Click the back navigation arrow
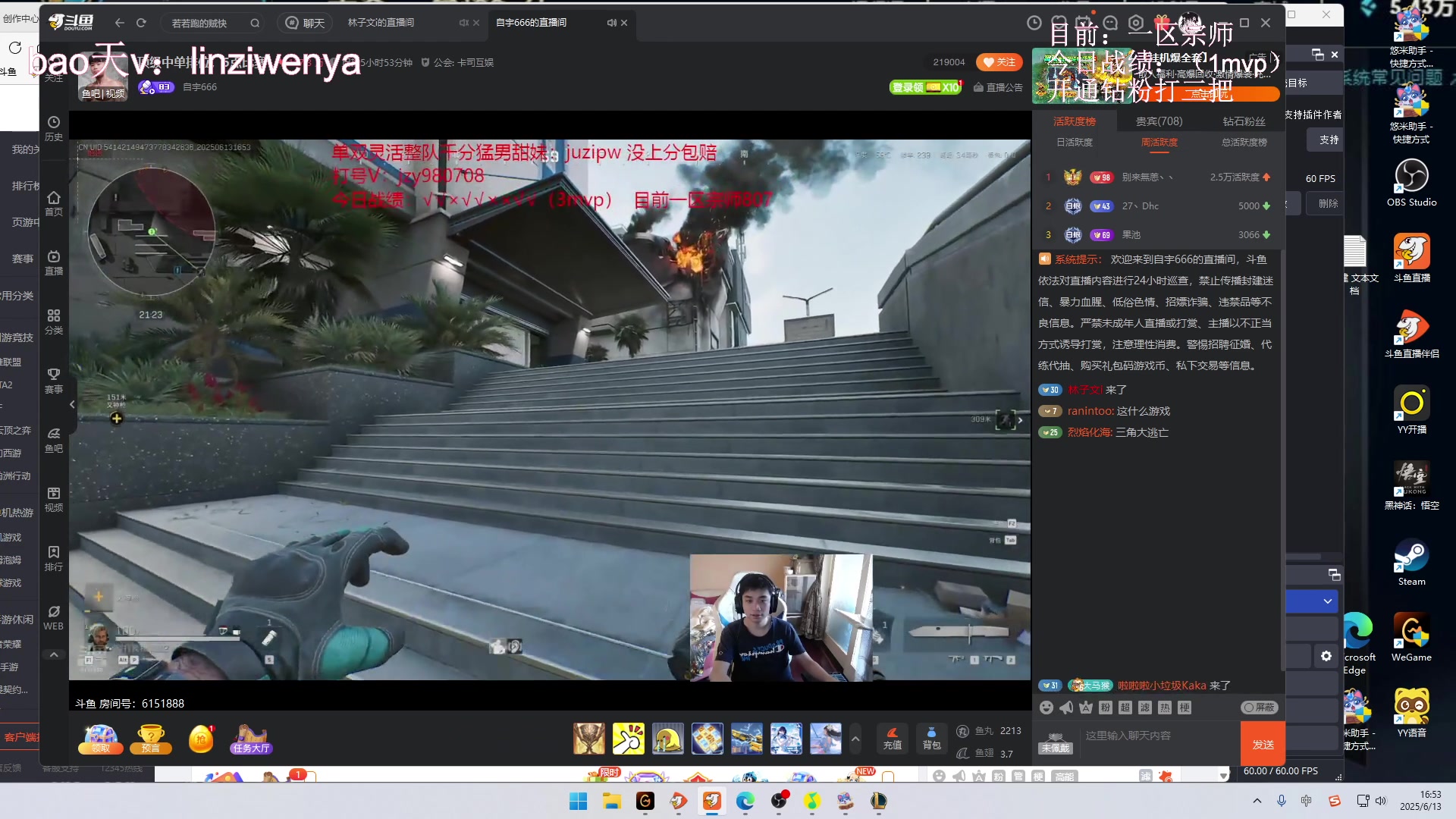The width and height of the screenshot is (1456, 819). click(x=119, y=23)
